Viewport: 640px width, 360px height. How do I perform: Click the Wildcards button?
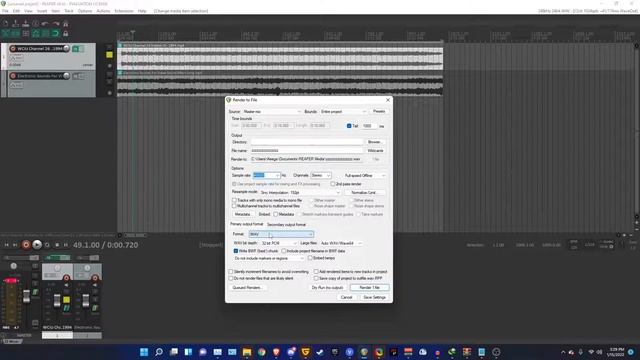click(x=375, y=151)
